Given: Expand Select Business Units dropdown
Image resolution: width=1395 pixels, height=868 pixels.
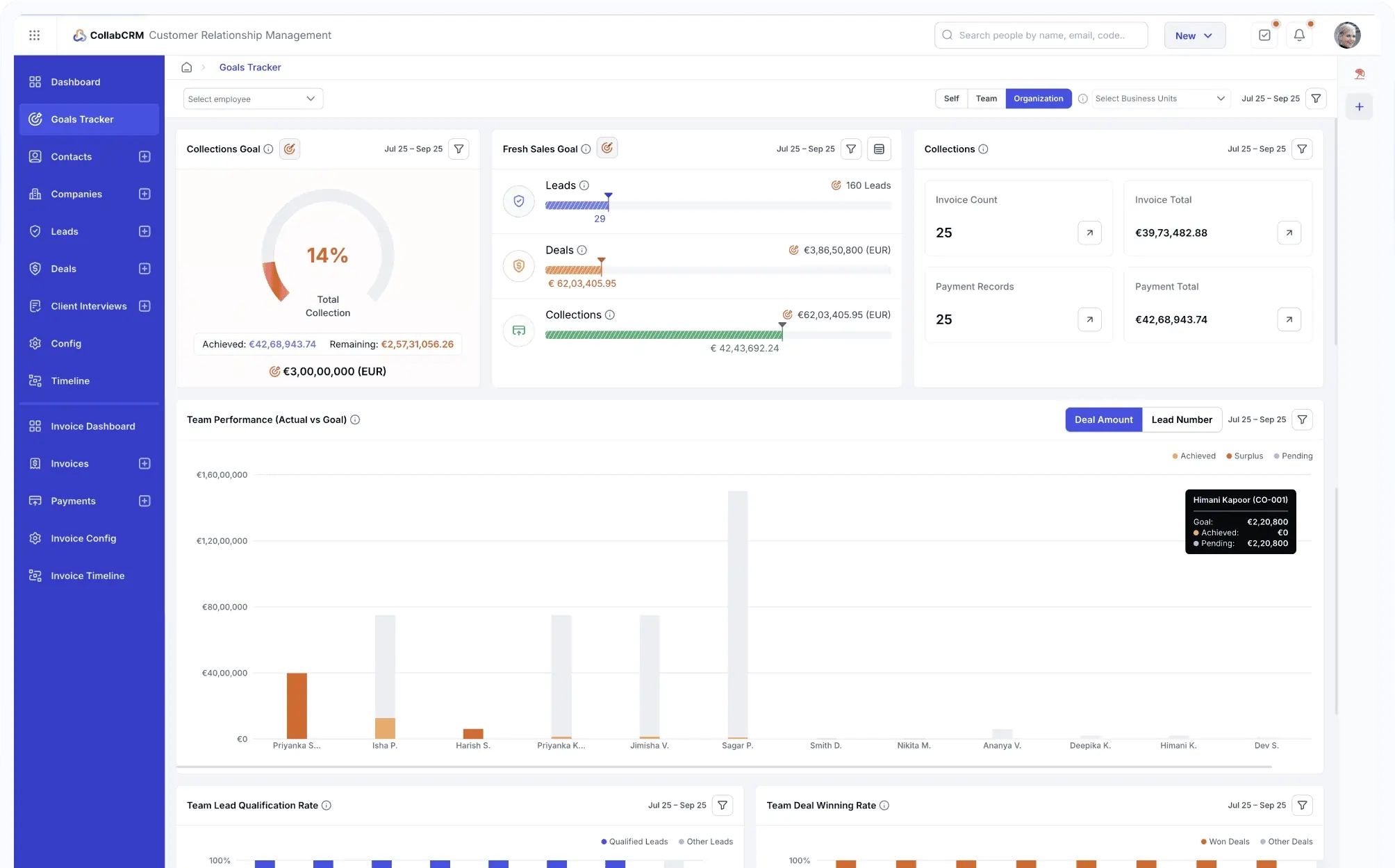Looking at the screenshot, I should 1160,99.
